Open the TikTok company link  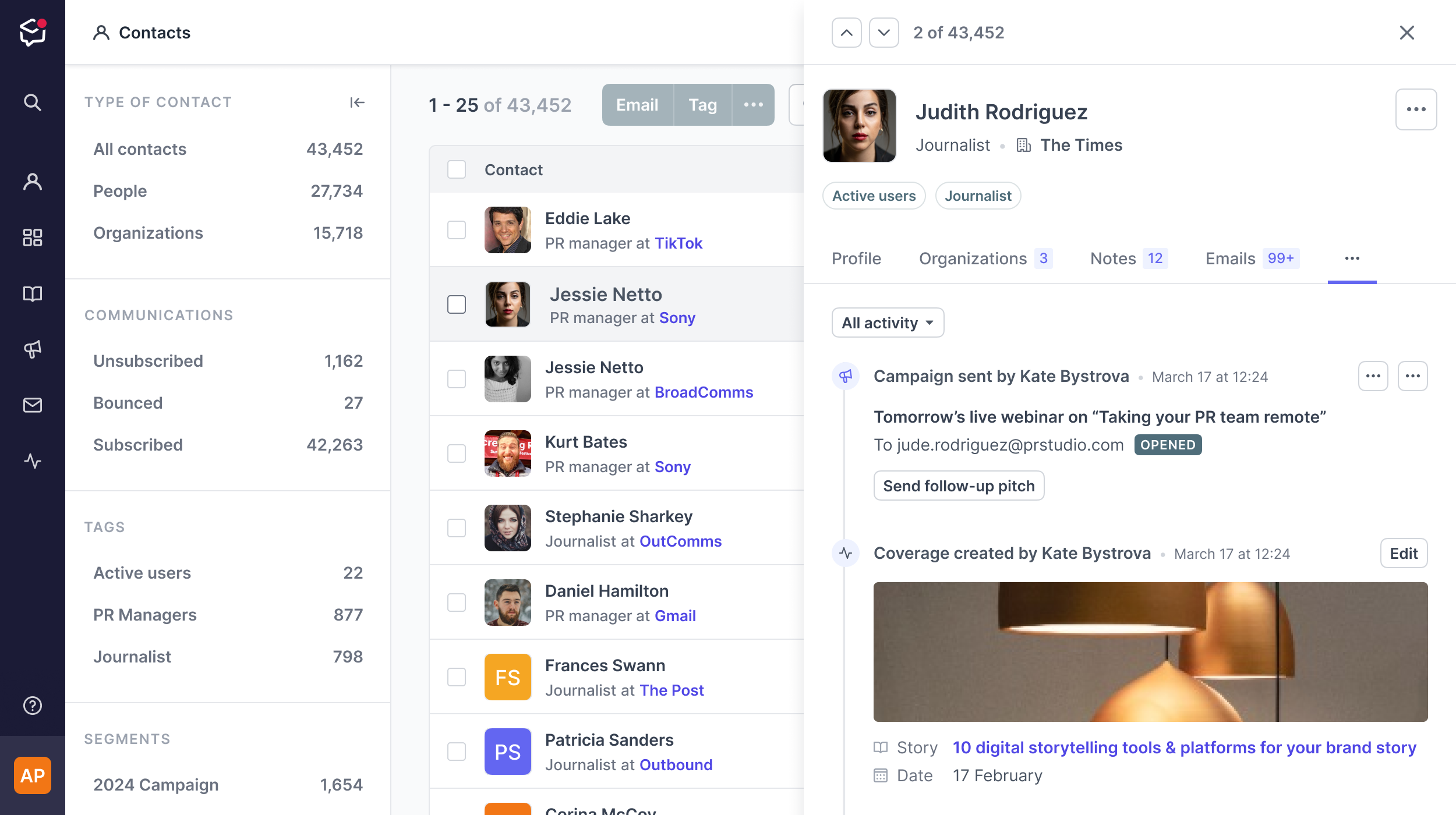coord(679,243)
